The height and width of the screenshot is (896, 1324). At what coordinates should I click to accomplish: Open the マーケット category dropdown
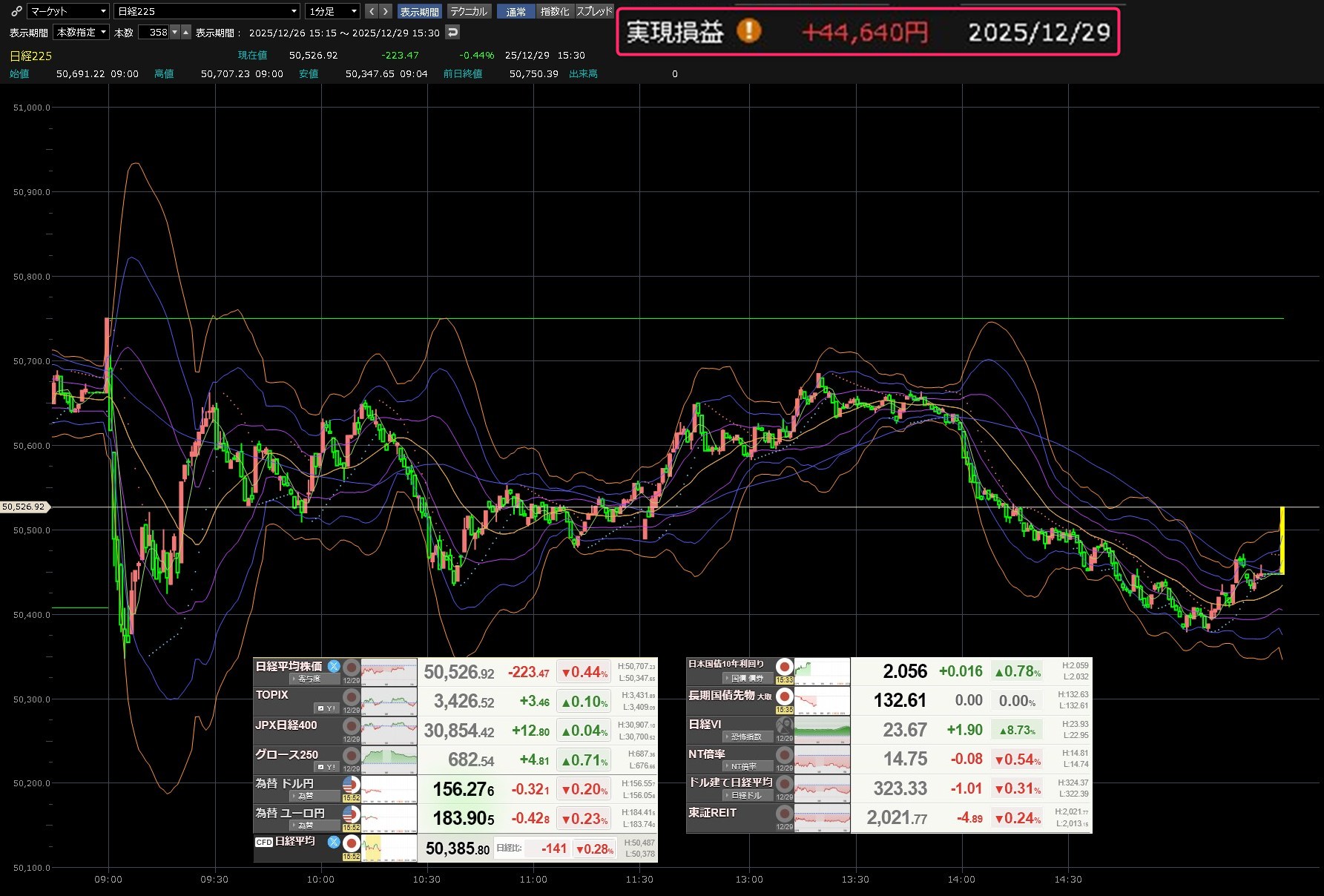click(x=68, y=11)
